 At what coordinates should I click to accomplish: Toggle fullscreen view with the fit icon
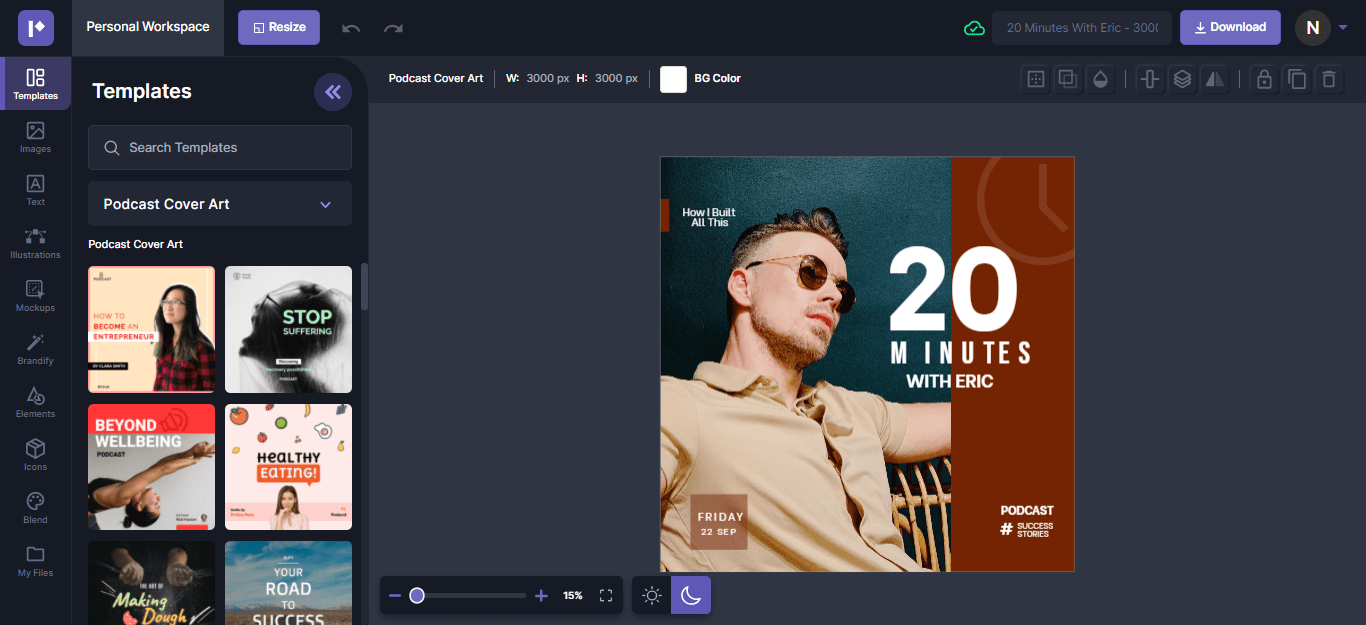click(x=605, y=595)
